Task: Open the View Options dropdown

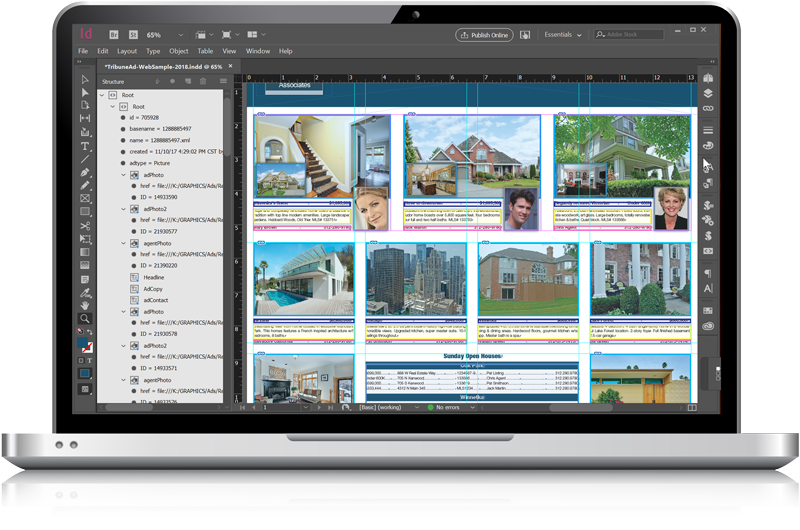Action: (204, 35)
